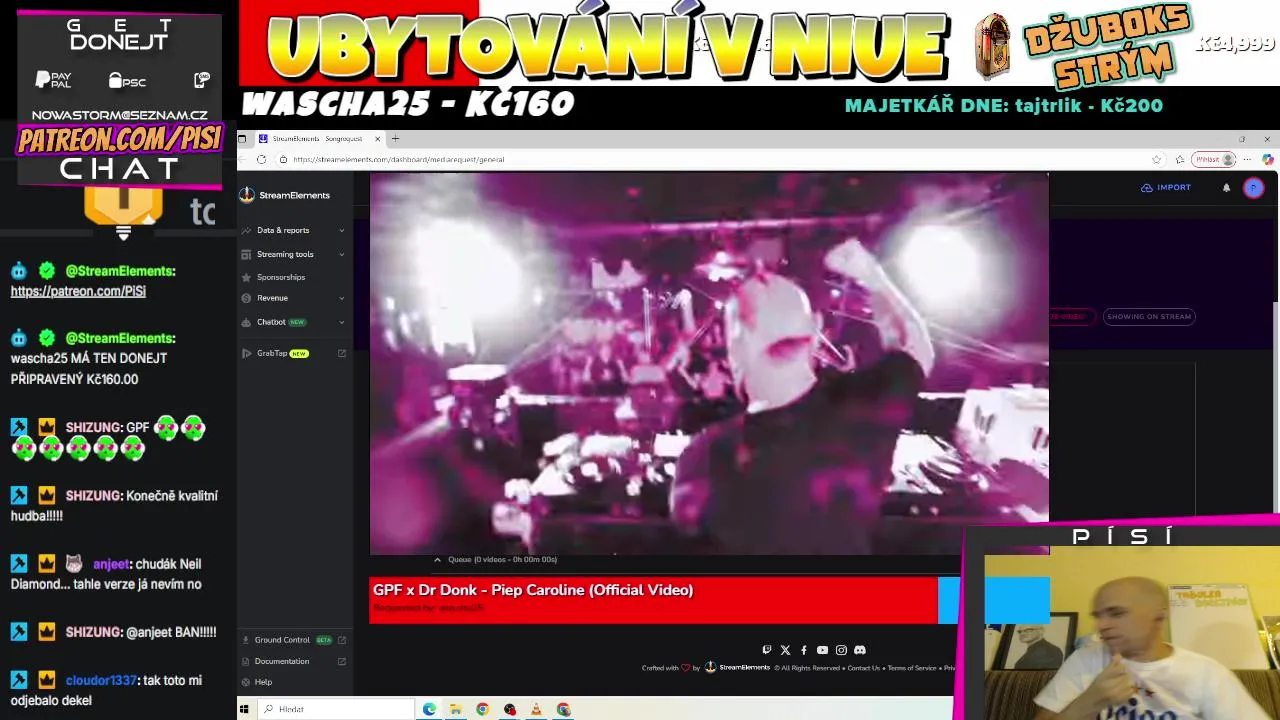This screenshot has height=720, width=1280.
Task: Open the Windows Start menu
Action: click(244, 709)
